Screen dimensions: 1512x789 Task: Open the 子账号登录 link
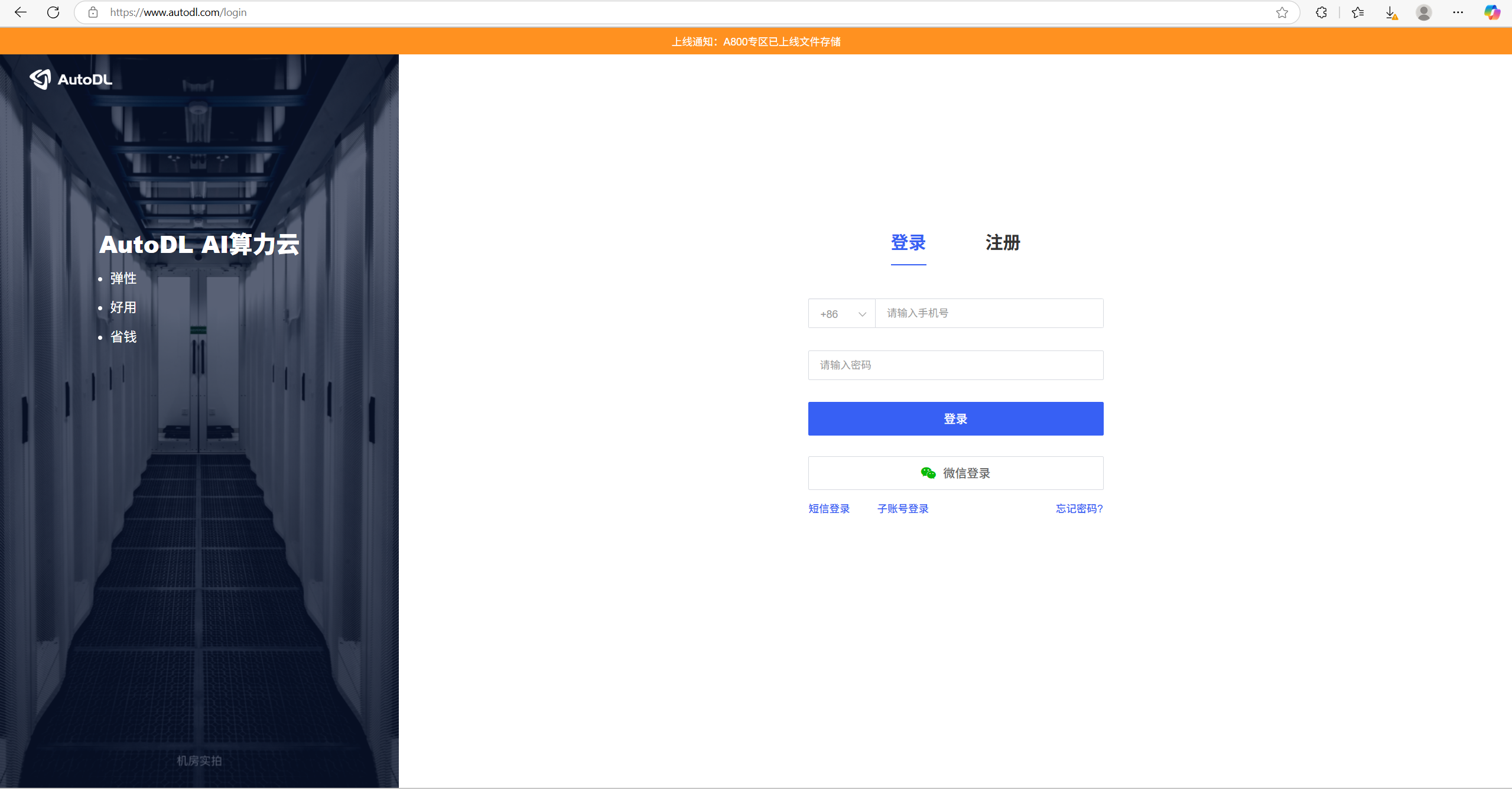click(x=903, y=509)
